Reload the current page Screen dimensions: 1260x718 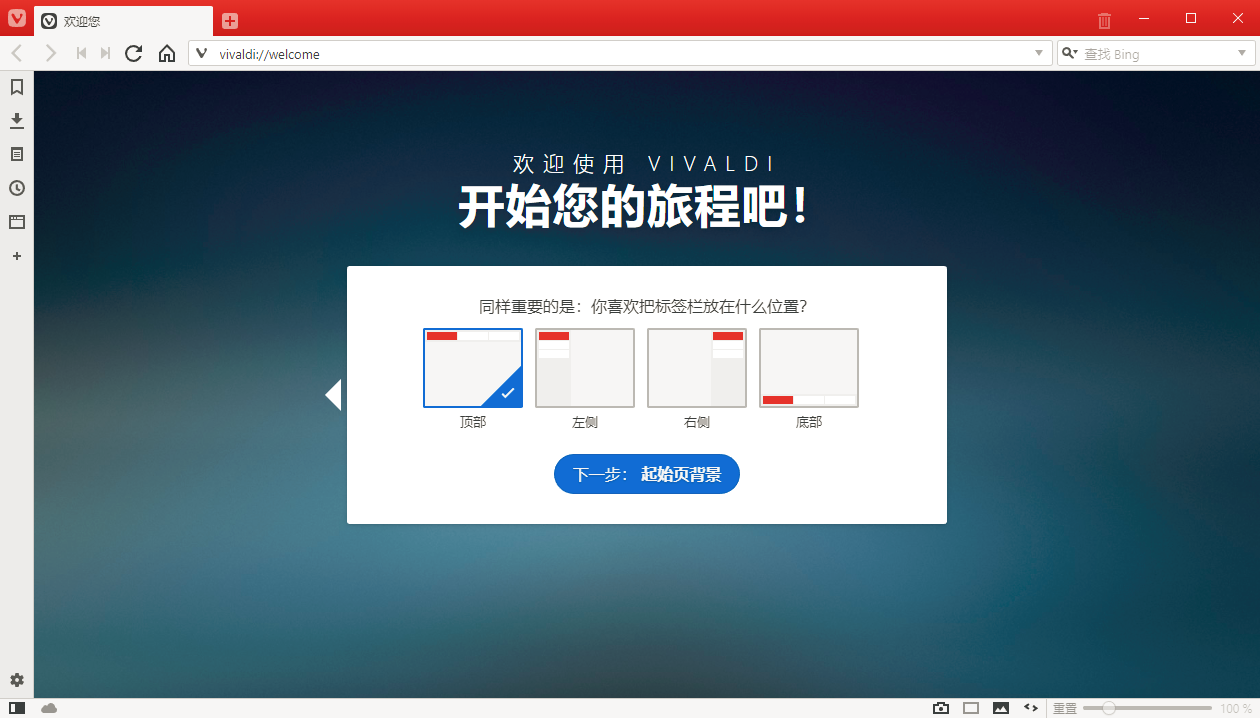point(133,53)
